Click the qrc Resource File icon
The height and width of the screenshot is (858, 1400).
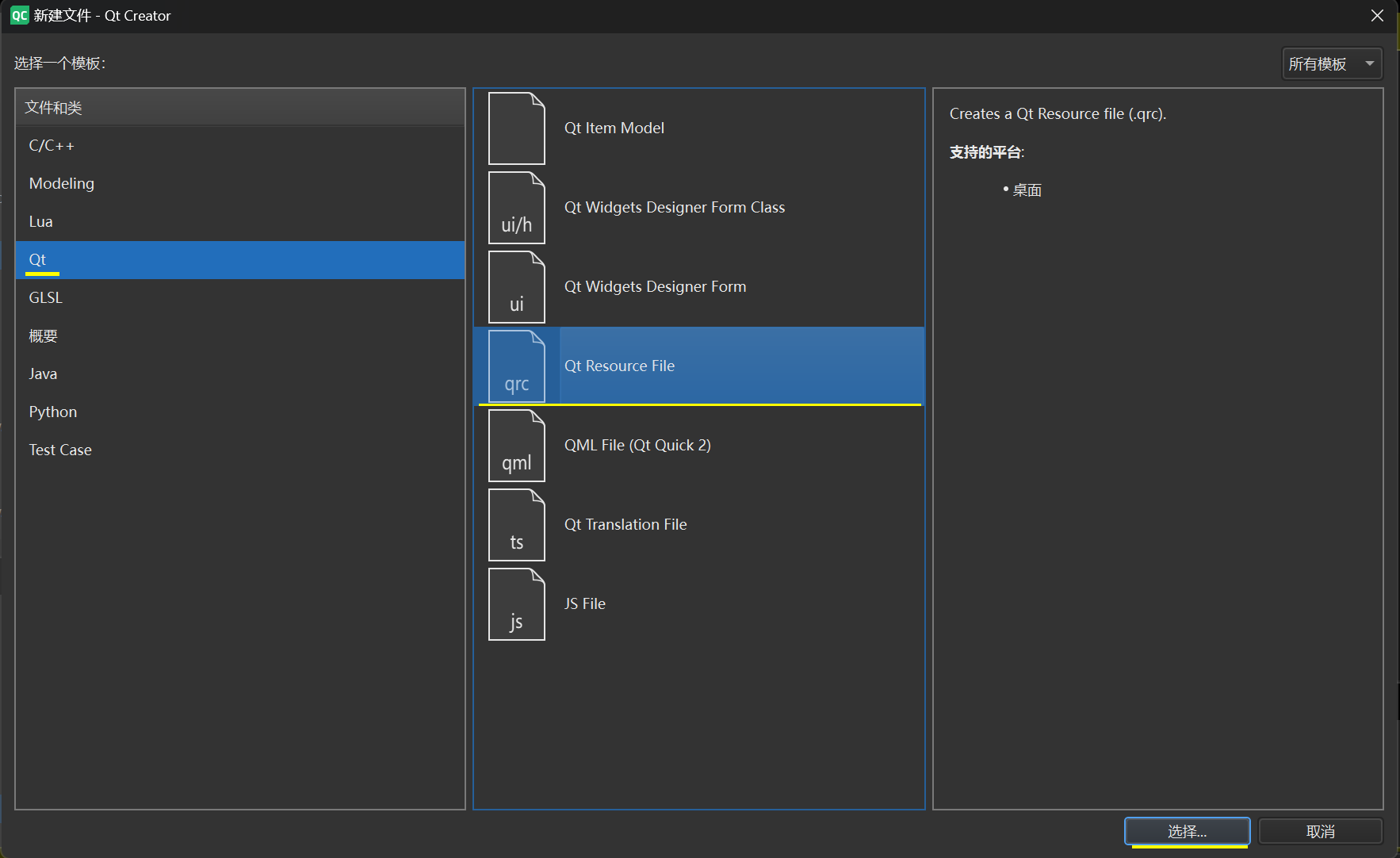(x=517, y=366)
